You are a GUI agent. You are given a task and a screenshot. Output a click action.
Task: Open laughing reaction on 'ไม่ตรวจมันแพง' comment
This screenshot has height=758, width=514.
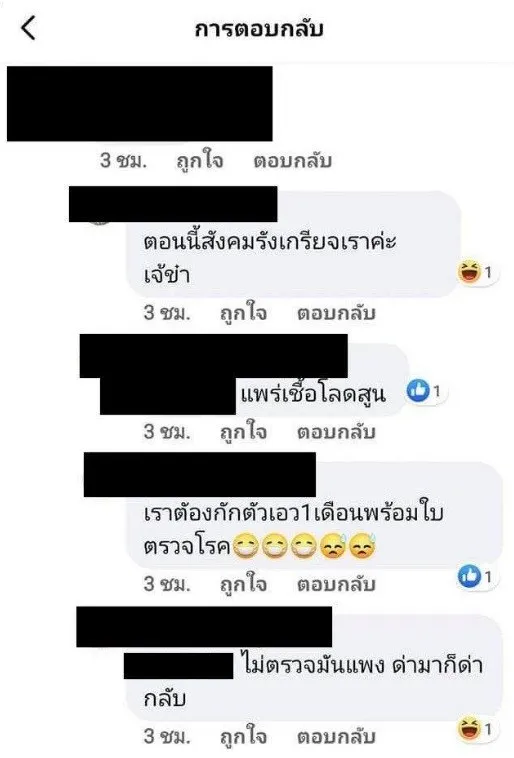coord(474,729)
